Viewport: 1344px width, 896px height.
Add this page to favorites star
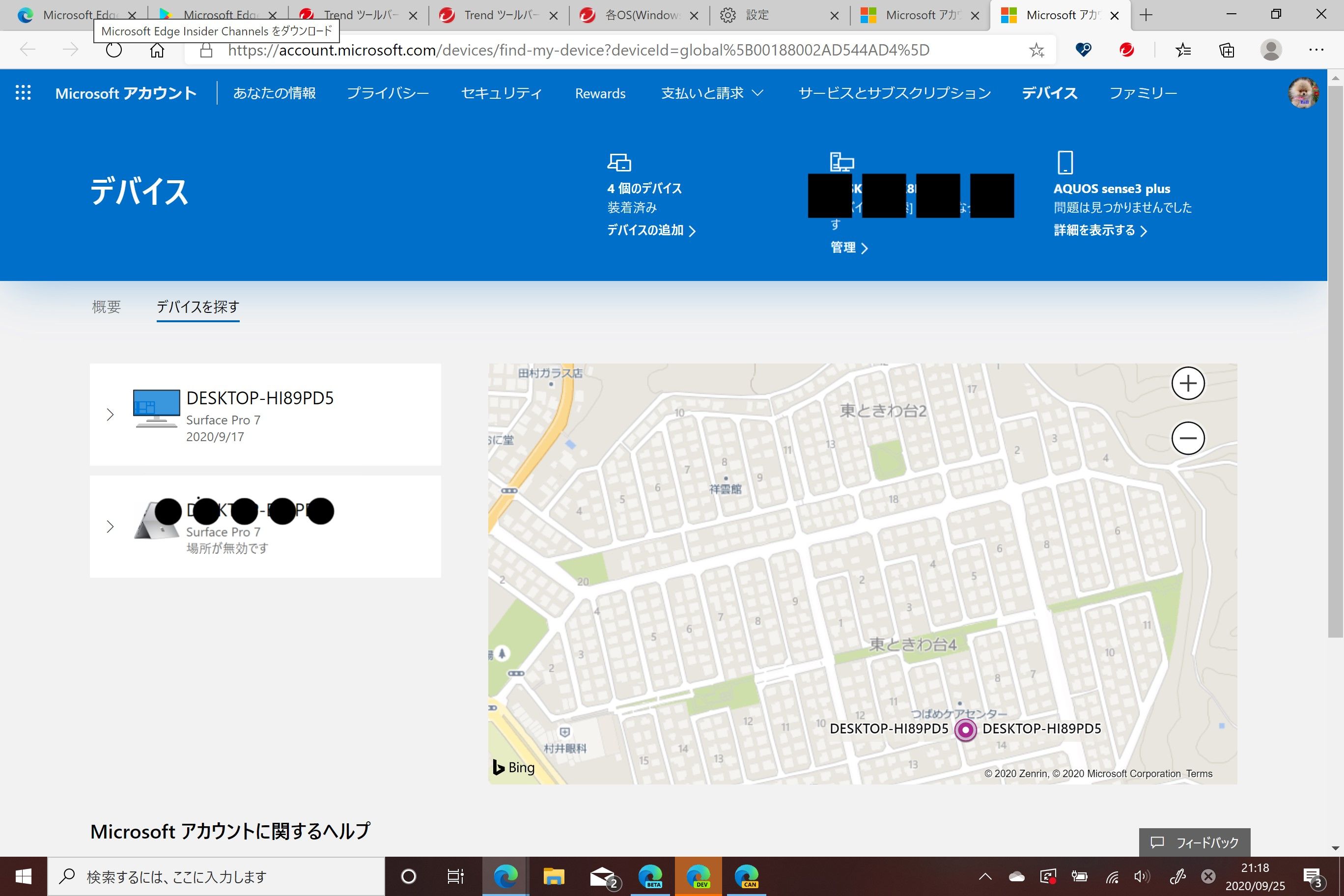tap(1036, 50)
